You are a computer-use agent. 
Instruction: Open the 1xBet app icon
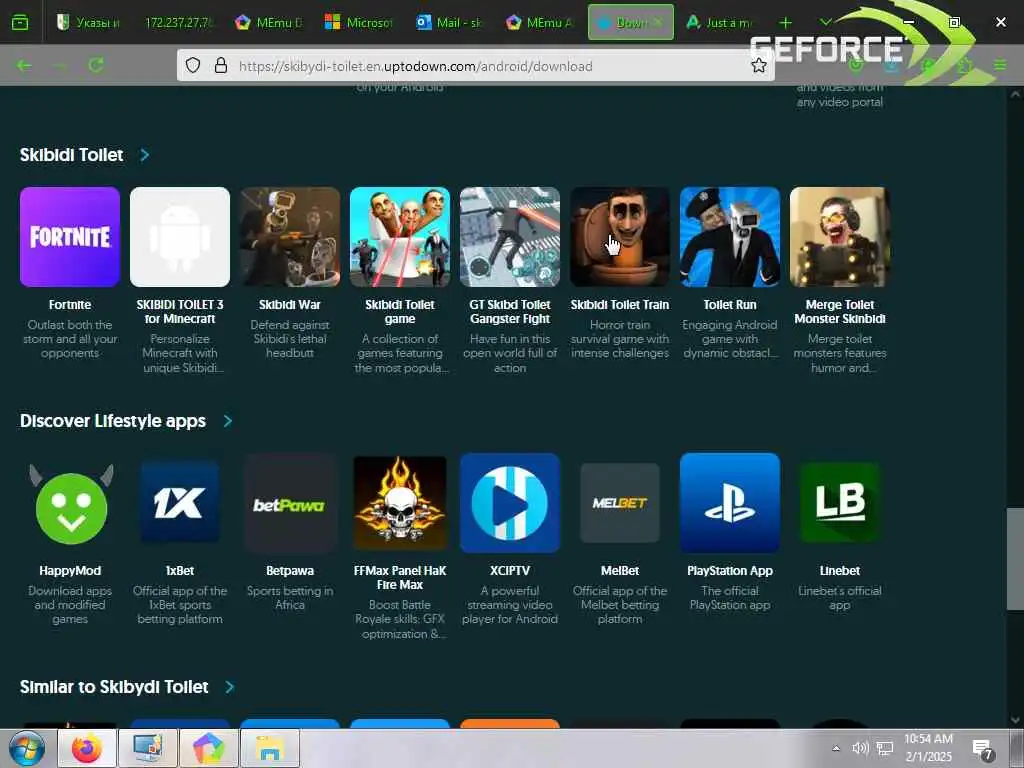click(x=180, y=503)
